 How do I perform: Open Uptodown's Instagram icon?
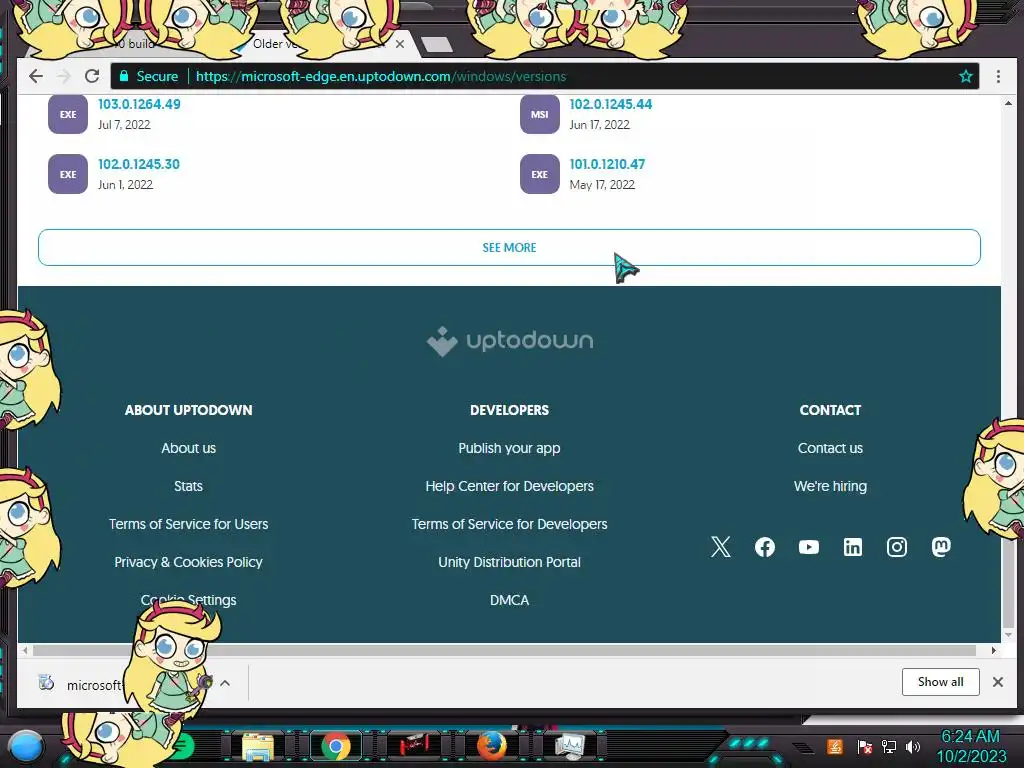[x=897, y=547]
